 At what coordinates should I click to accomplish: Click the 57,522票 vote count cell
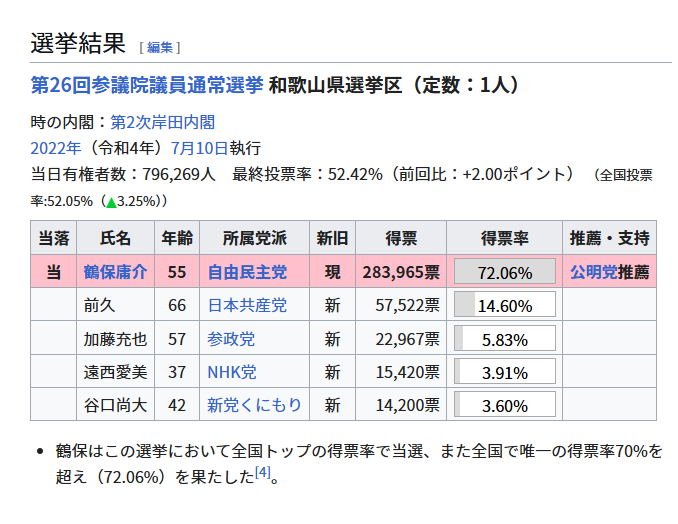point(401,305)
